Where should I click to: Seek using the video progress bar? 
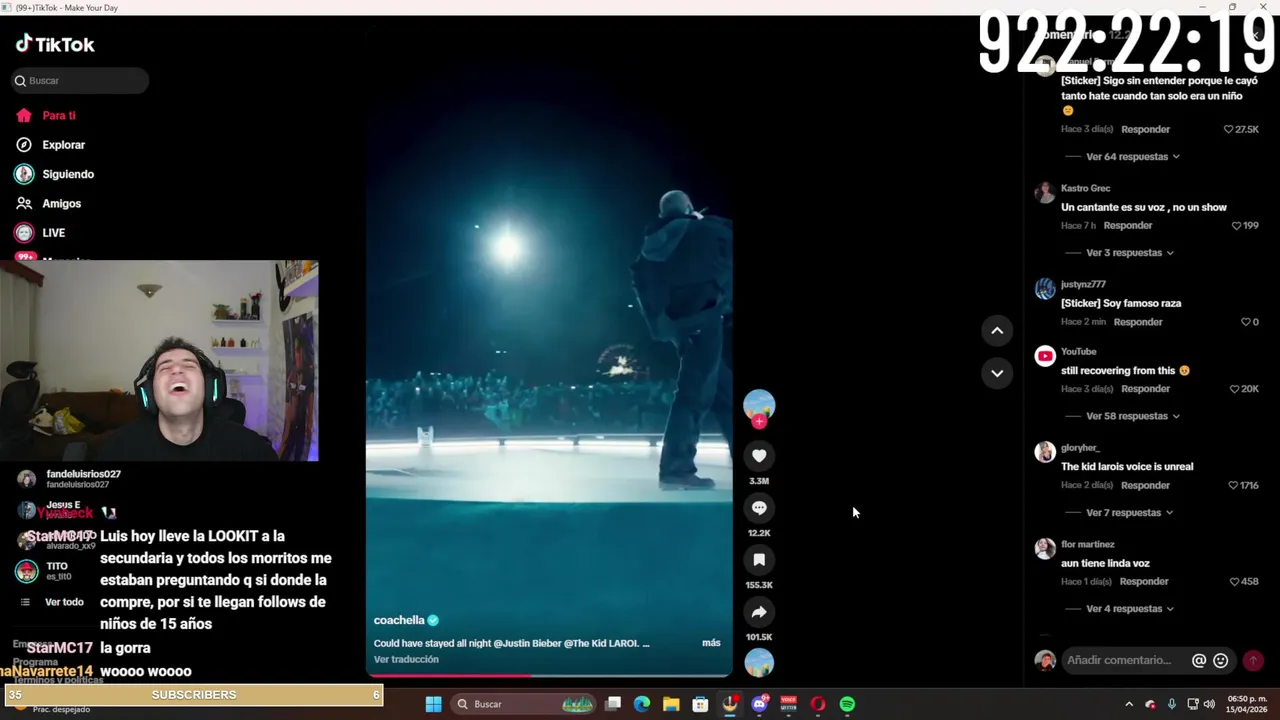[x=549, y=675]
